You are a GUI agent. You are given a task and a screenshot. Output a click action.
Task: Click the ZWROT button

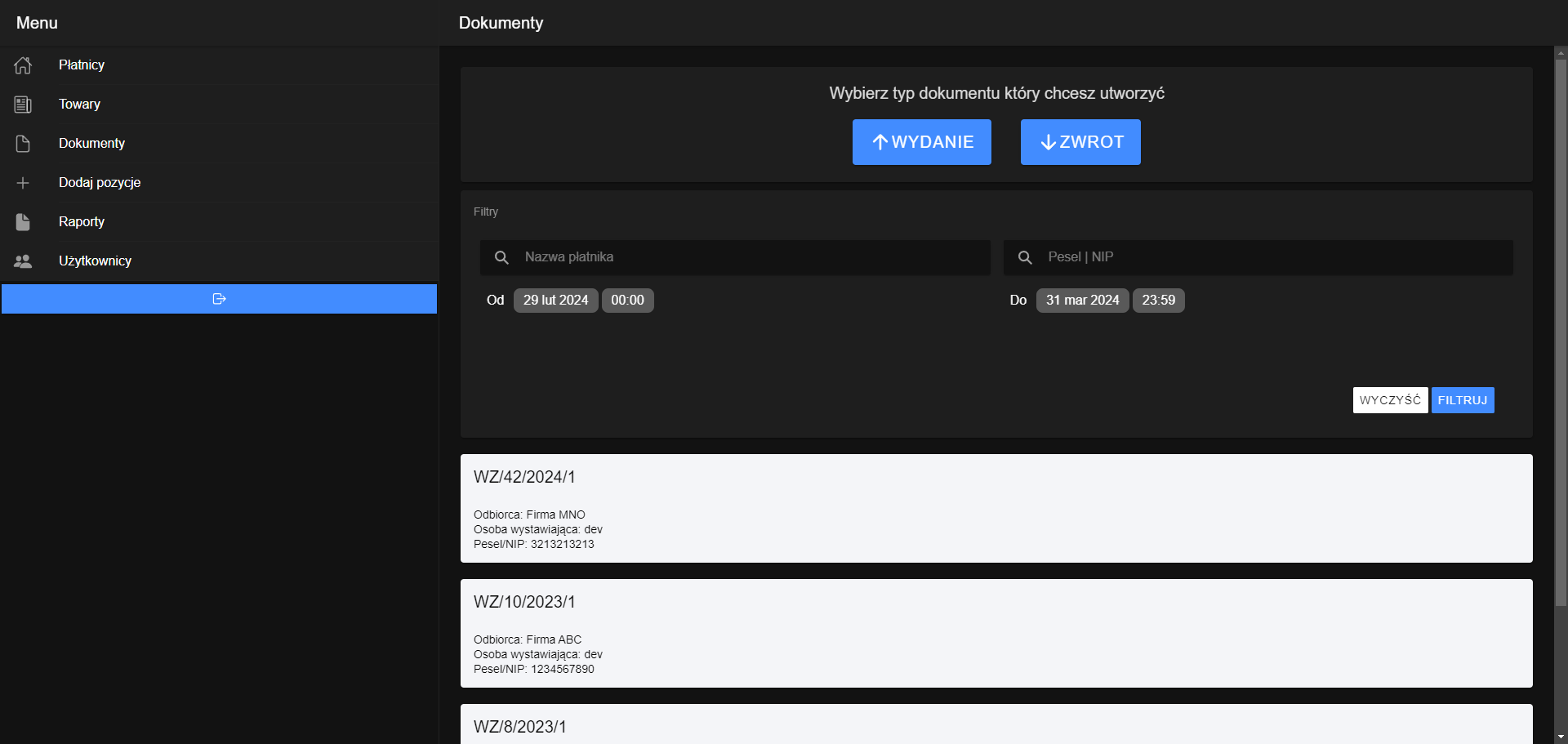tap(1080, 141)
